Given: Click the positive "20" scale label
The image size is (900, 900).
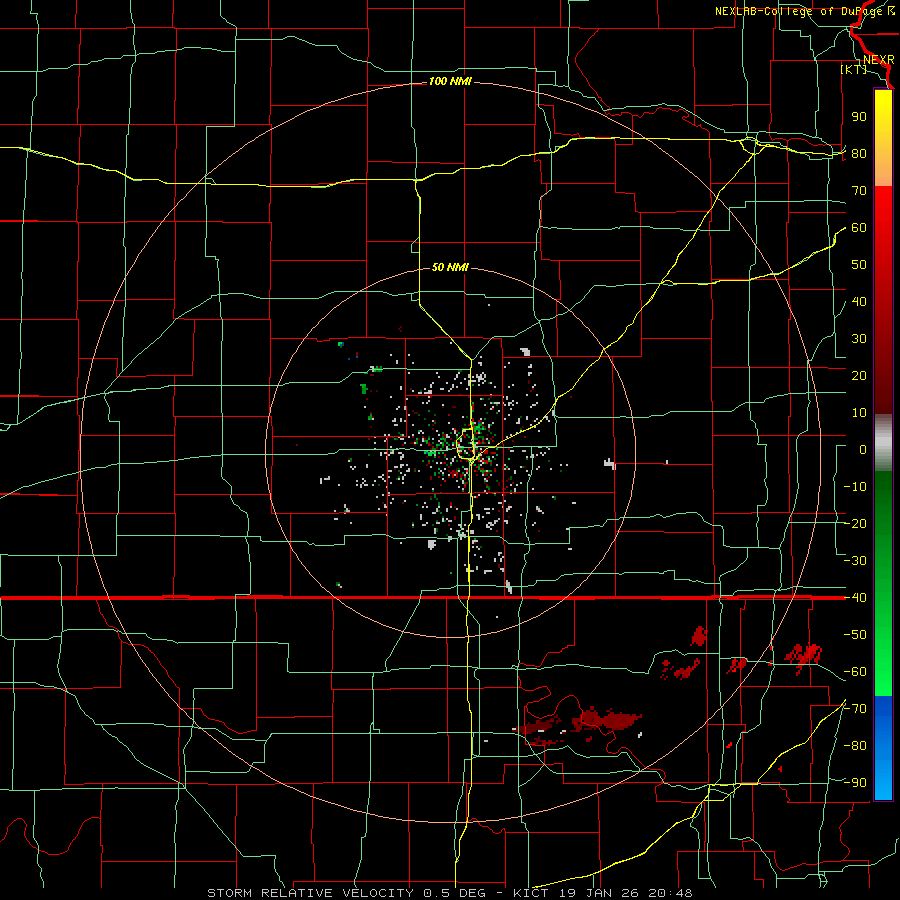Looking at the screenshot, I should [859, 375].
